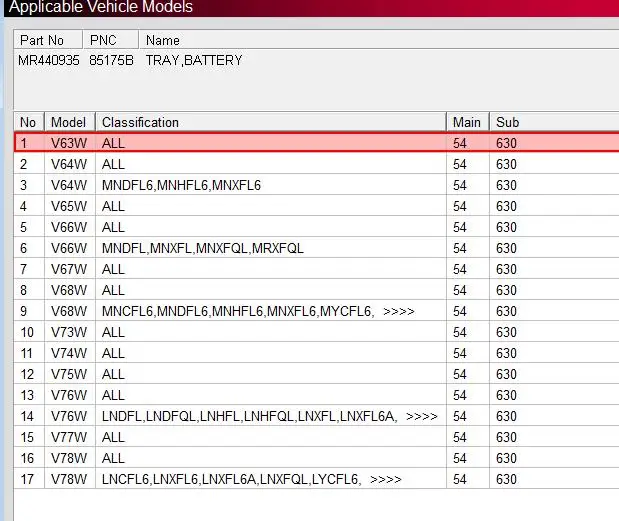619x521 pixels.
Task: Click the No column header
Action: (29, 122)
